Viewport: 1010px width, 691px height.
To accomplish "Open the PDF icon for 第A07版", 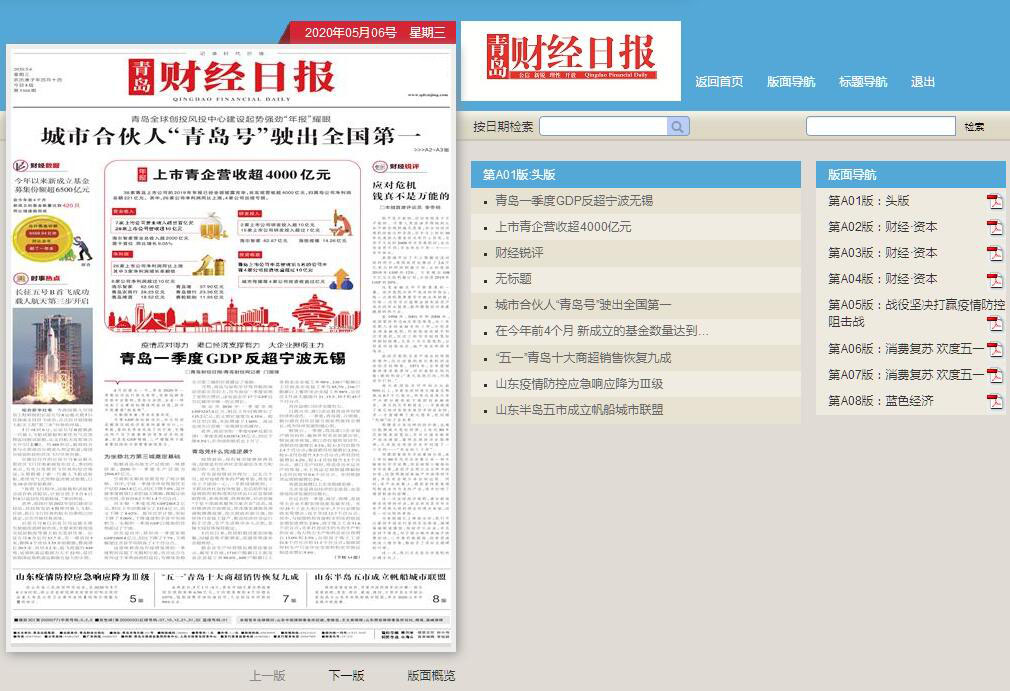I will (995, 375).
